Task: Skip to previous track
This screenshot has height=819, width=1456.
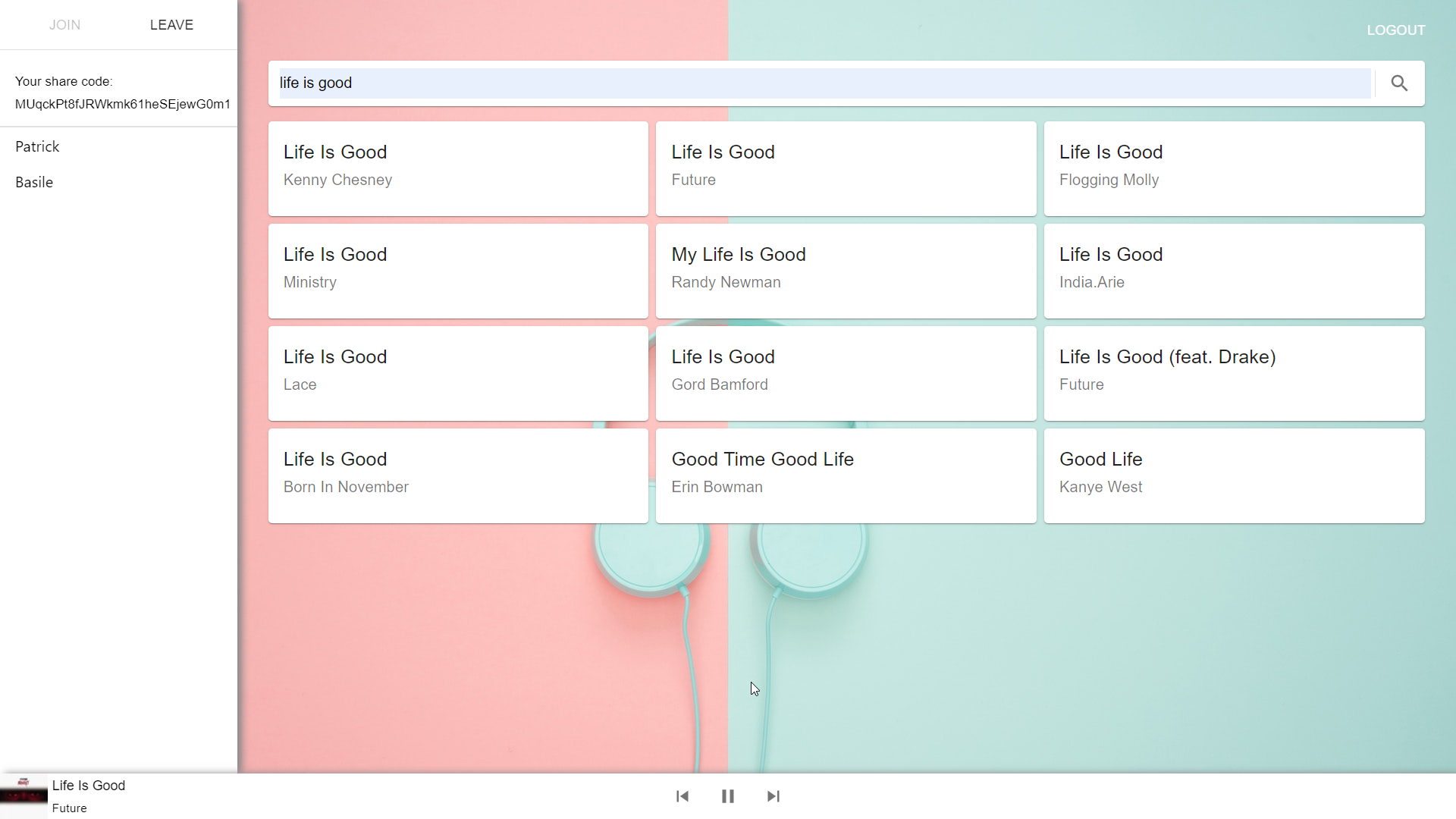Action: click(682, 796)
